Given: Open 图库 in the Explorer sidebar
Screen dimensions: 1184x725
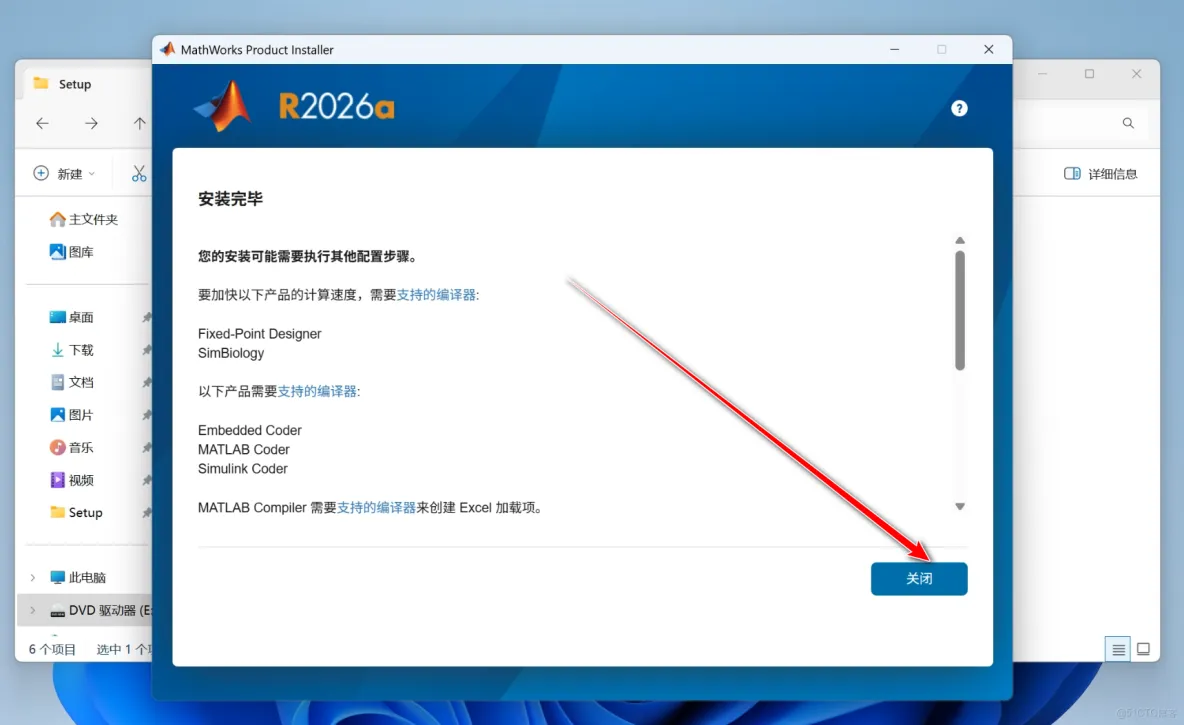Looking at the screenshot, I should pyautogui.click(x=72, y=251).
